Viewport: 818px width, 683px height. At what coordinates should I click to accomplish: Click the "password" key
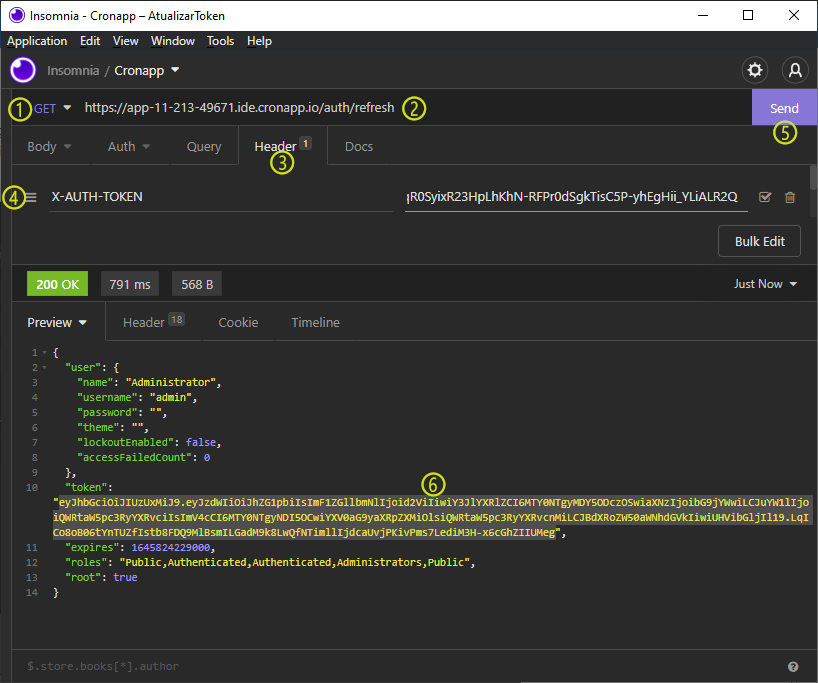click(107, 413)
